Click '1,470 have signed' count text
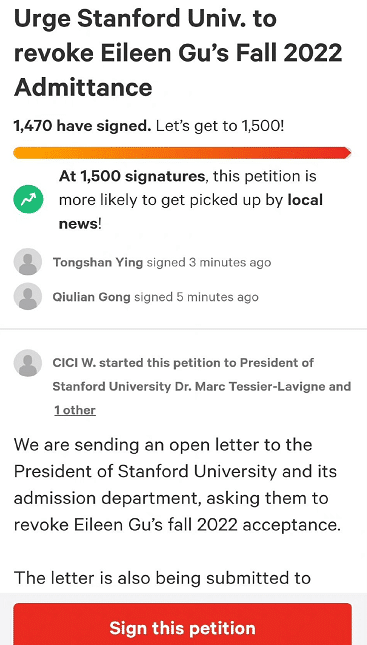This screenshot has height=645, width=367. [82, 126]
